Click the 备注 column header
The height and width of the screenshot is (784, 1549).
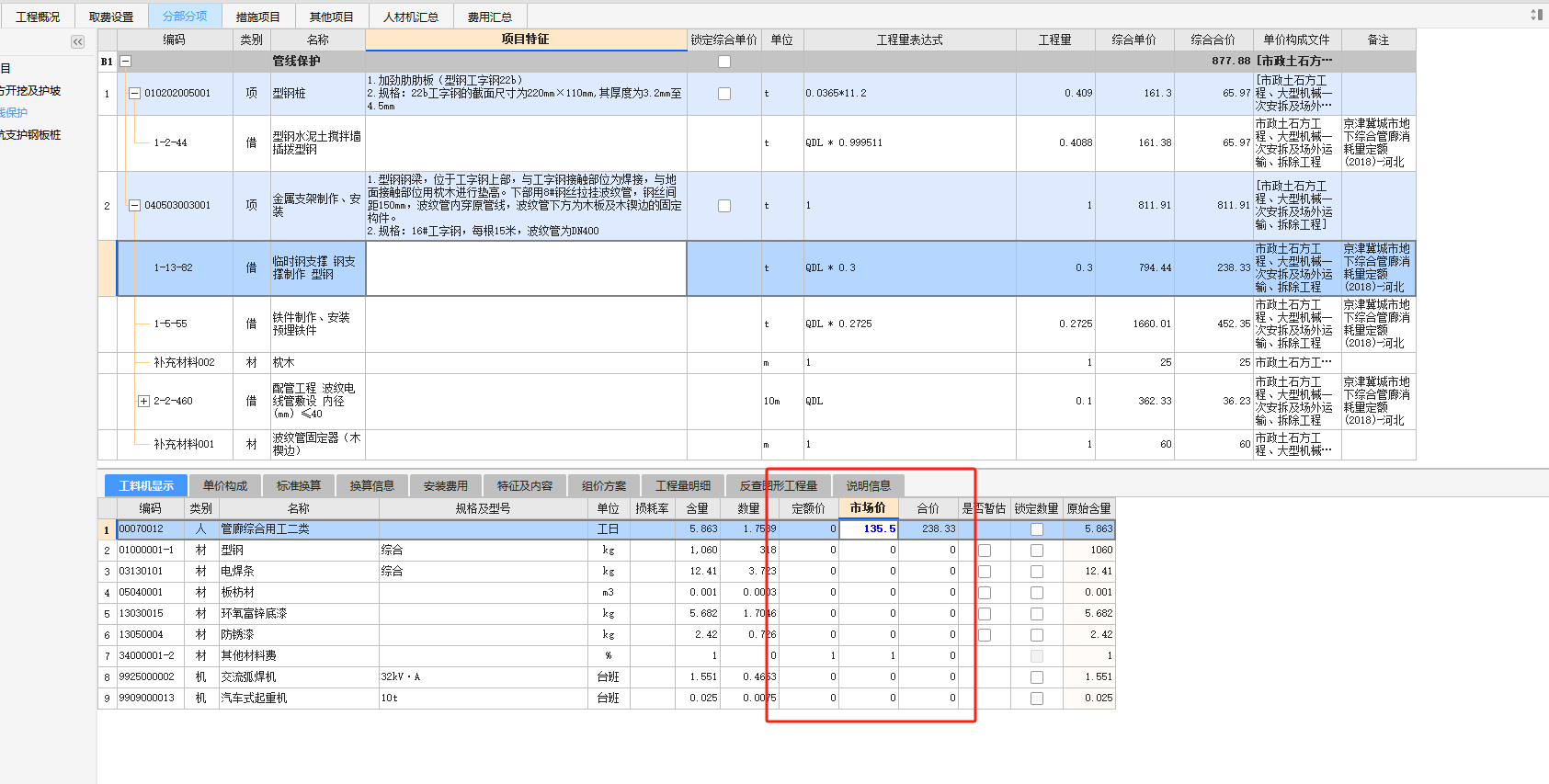[x=1378, y=40]
